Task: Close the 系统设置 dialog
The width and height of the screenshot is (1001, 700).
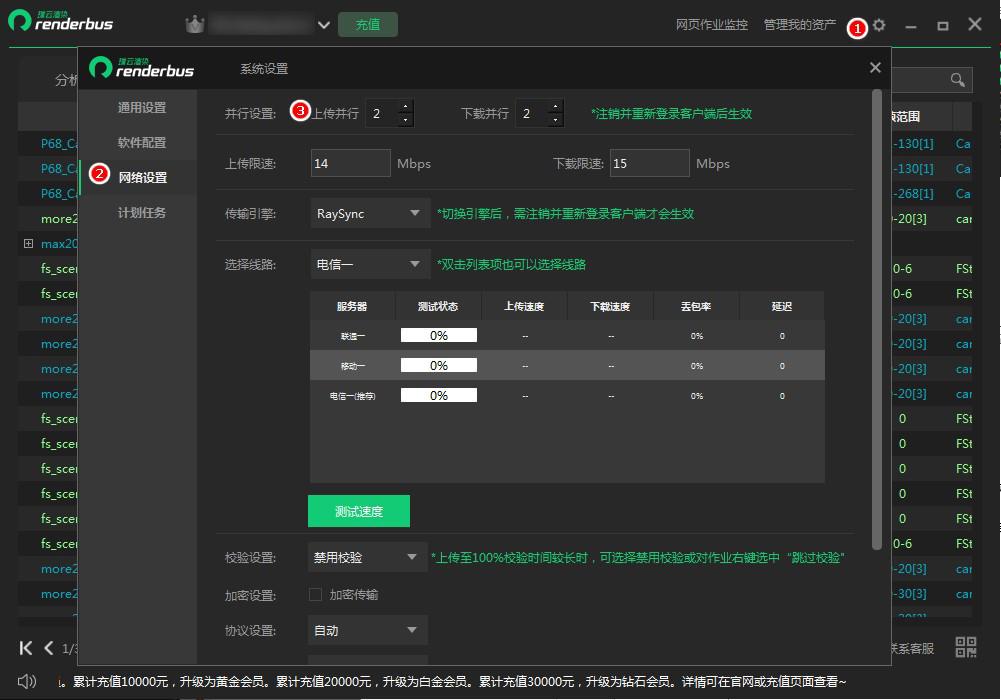Action: [x=875, y=68]
